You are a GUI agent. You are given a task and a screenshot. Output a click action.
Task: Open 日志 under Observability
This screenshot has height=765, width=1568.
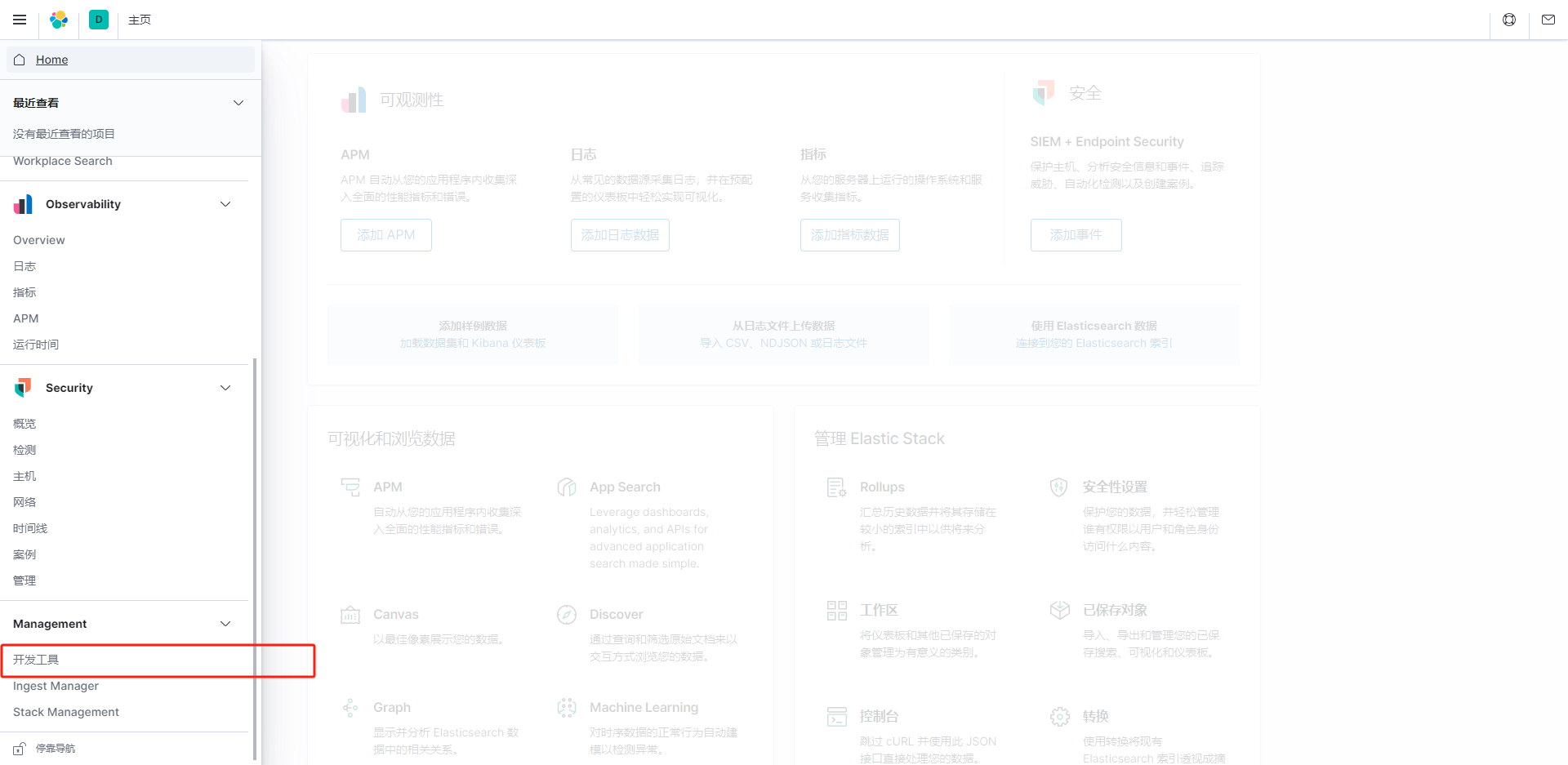24,266
